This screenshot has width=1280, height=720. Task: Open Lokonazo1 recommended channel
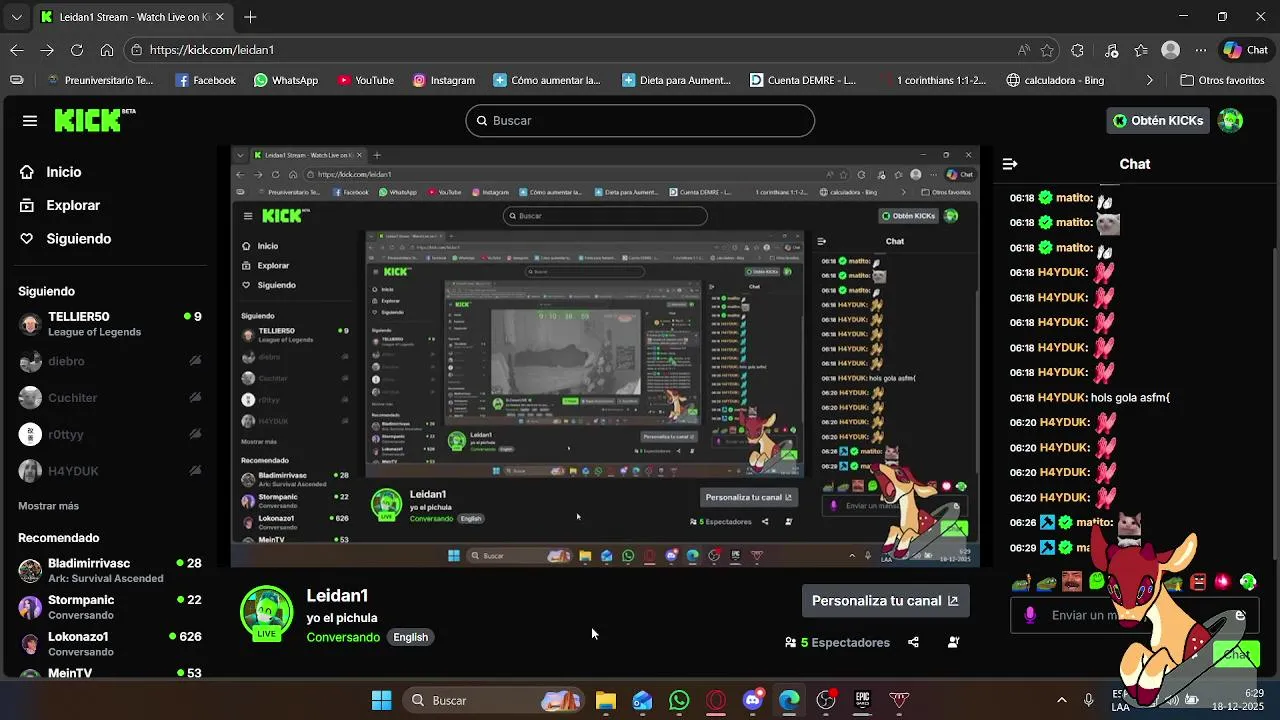click(110, 643)
